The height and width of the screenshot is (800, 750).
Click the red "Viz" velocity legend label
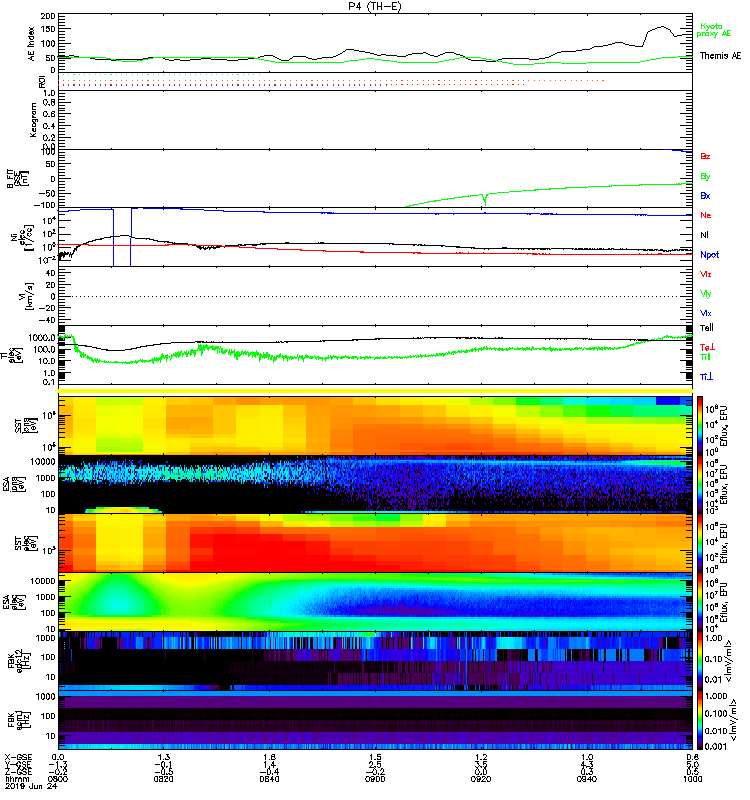tap(705, 274)
